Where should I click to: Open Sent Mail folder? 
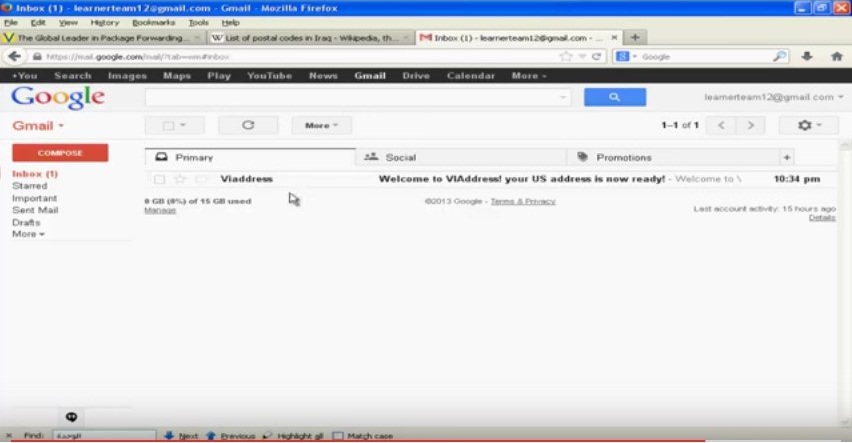click(x=35, y=210)
